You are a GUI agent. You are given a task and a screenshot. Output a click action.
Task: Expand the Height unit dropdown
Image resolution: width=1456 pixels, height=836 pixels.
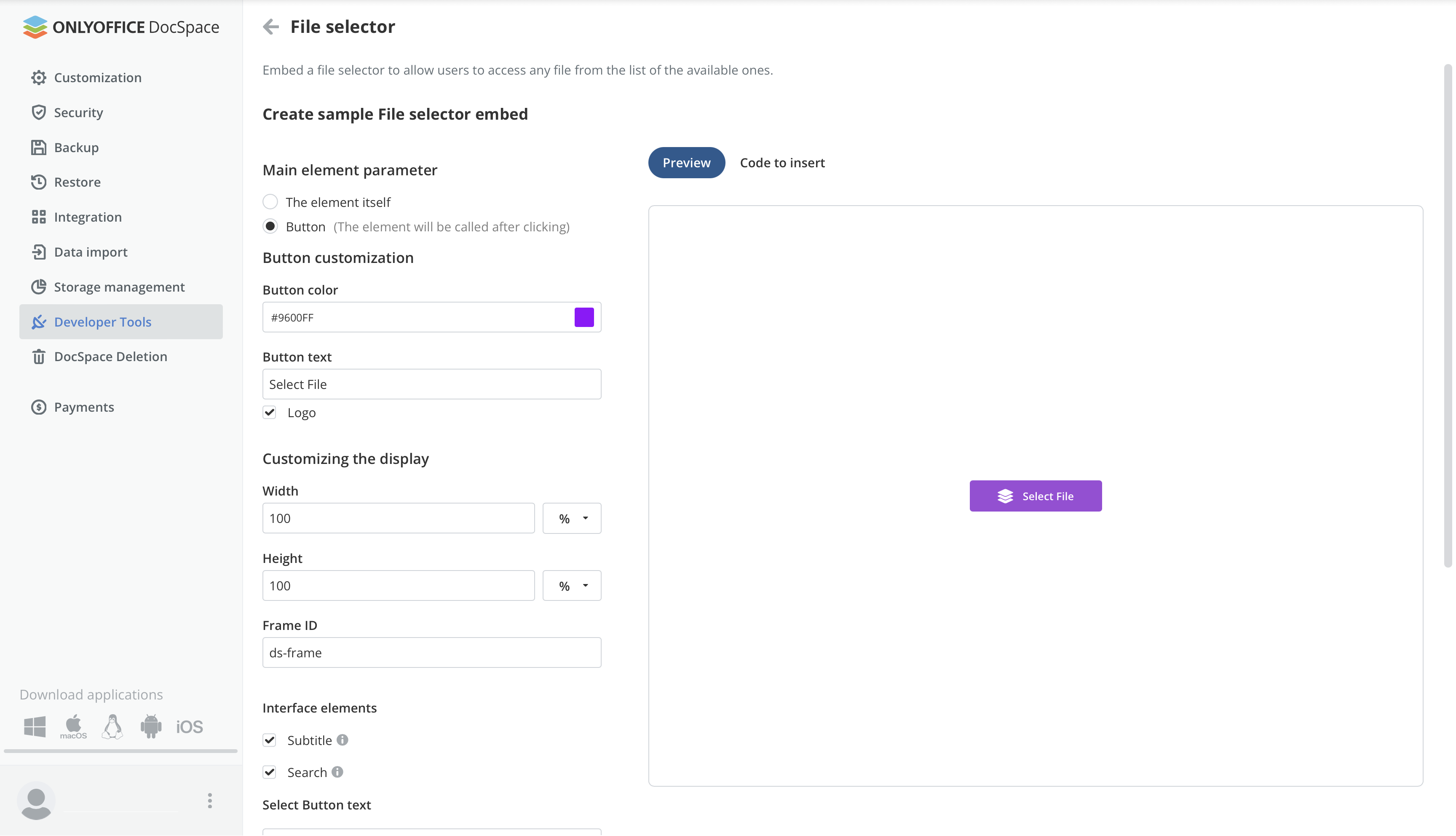pyautogui.click(x=572, y=586)
